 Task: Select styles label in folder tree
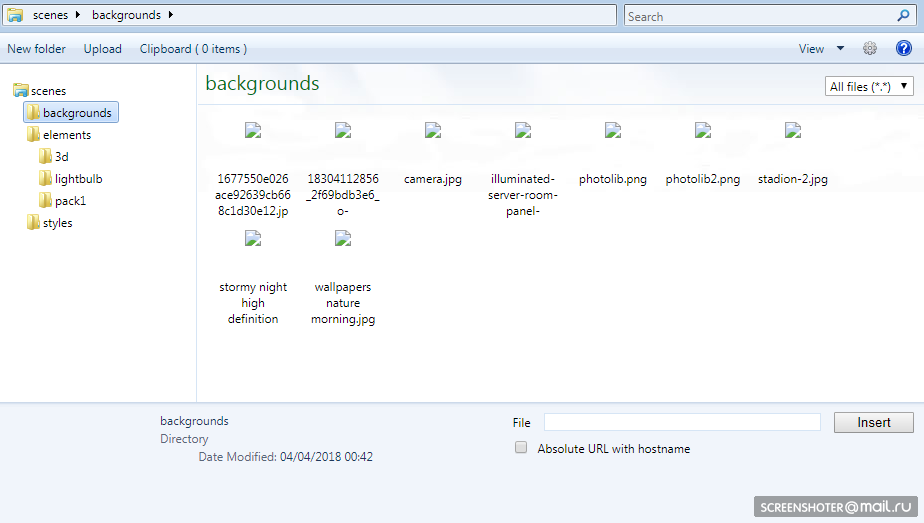click(58, 223)
